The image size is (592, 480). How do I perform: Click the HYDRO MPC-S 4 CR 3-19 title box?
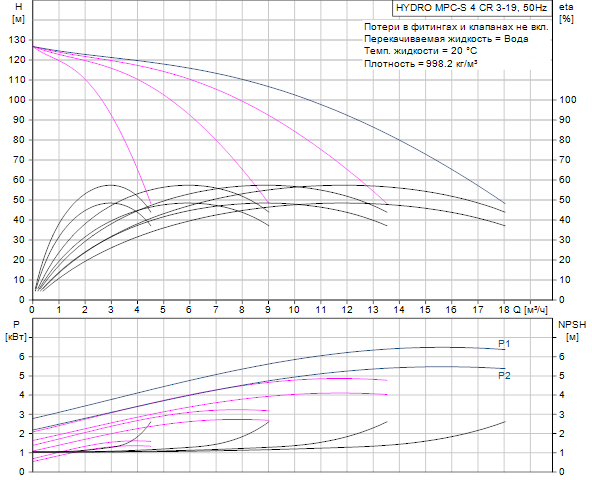(472, 8)
